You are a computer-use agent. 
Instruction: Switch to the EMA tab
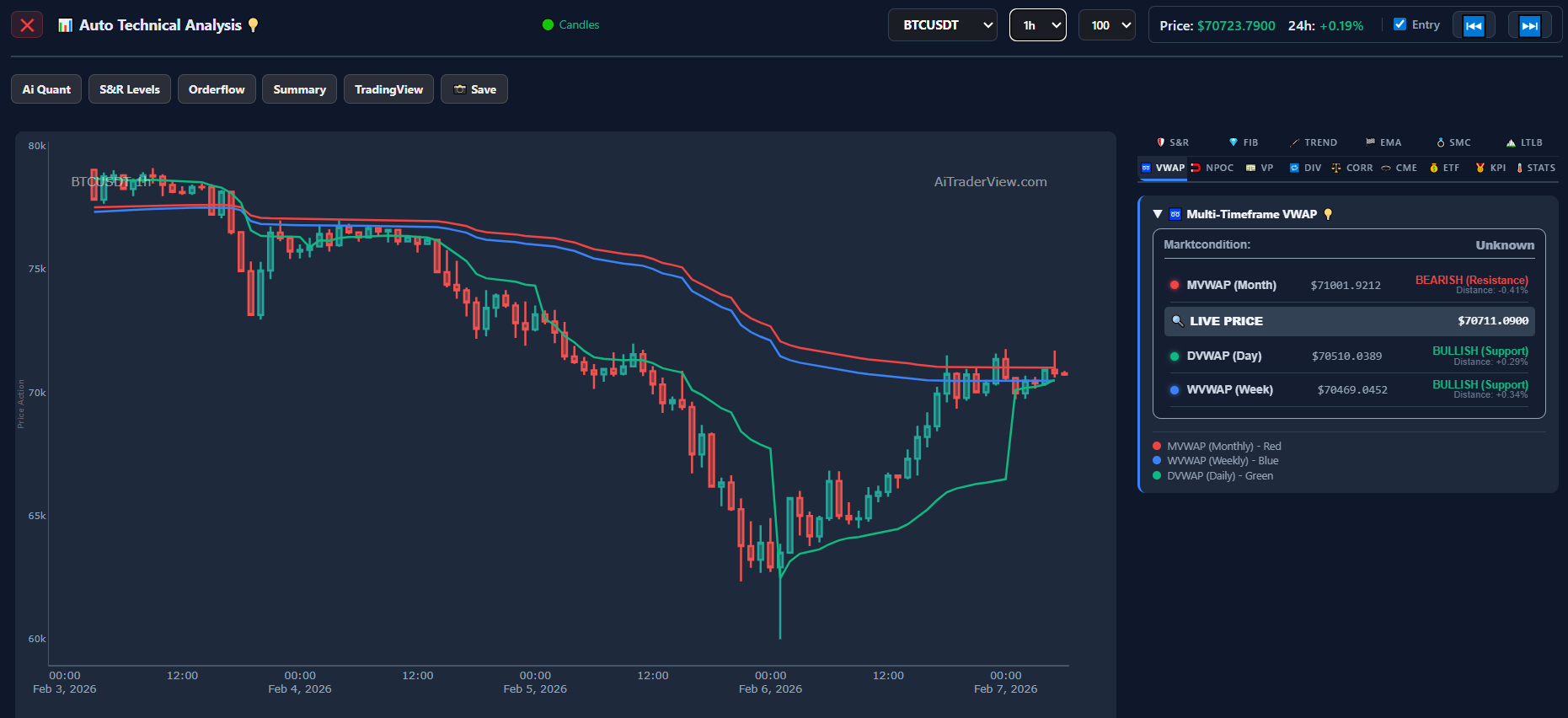coord(1383,142)
